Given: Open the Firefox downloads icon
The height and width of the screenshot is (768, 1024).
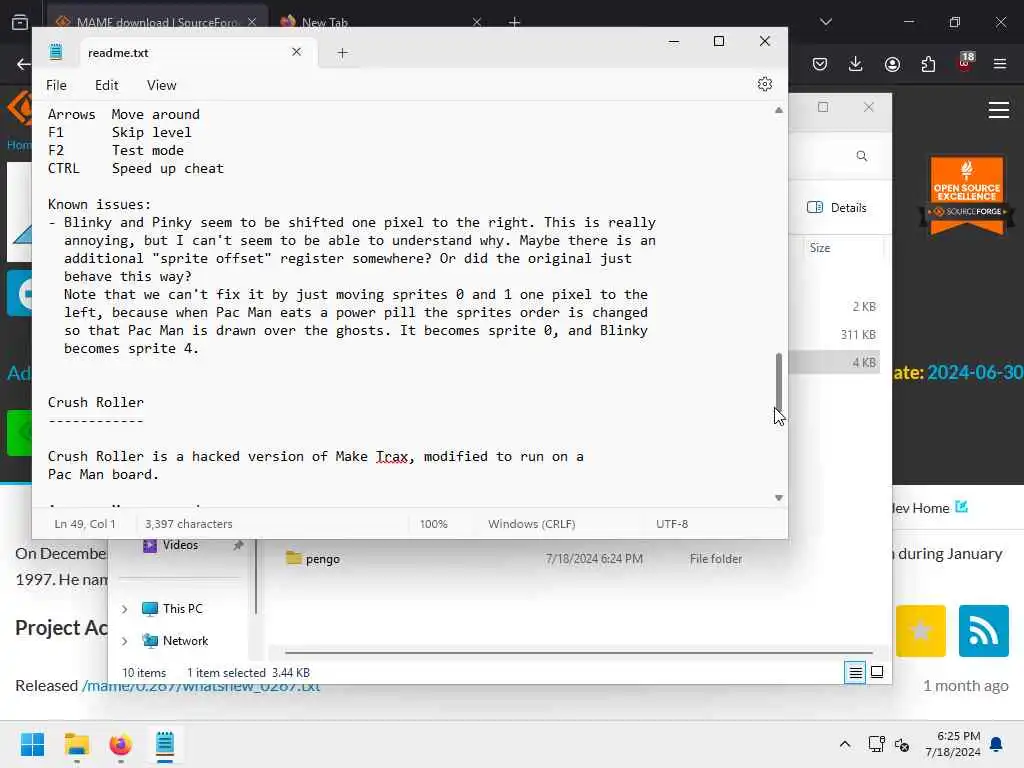Looking at the screenshot, I should pyautogui.click(x=856, y=64).
